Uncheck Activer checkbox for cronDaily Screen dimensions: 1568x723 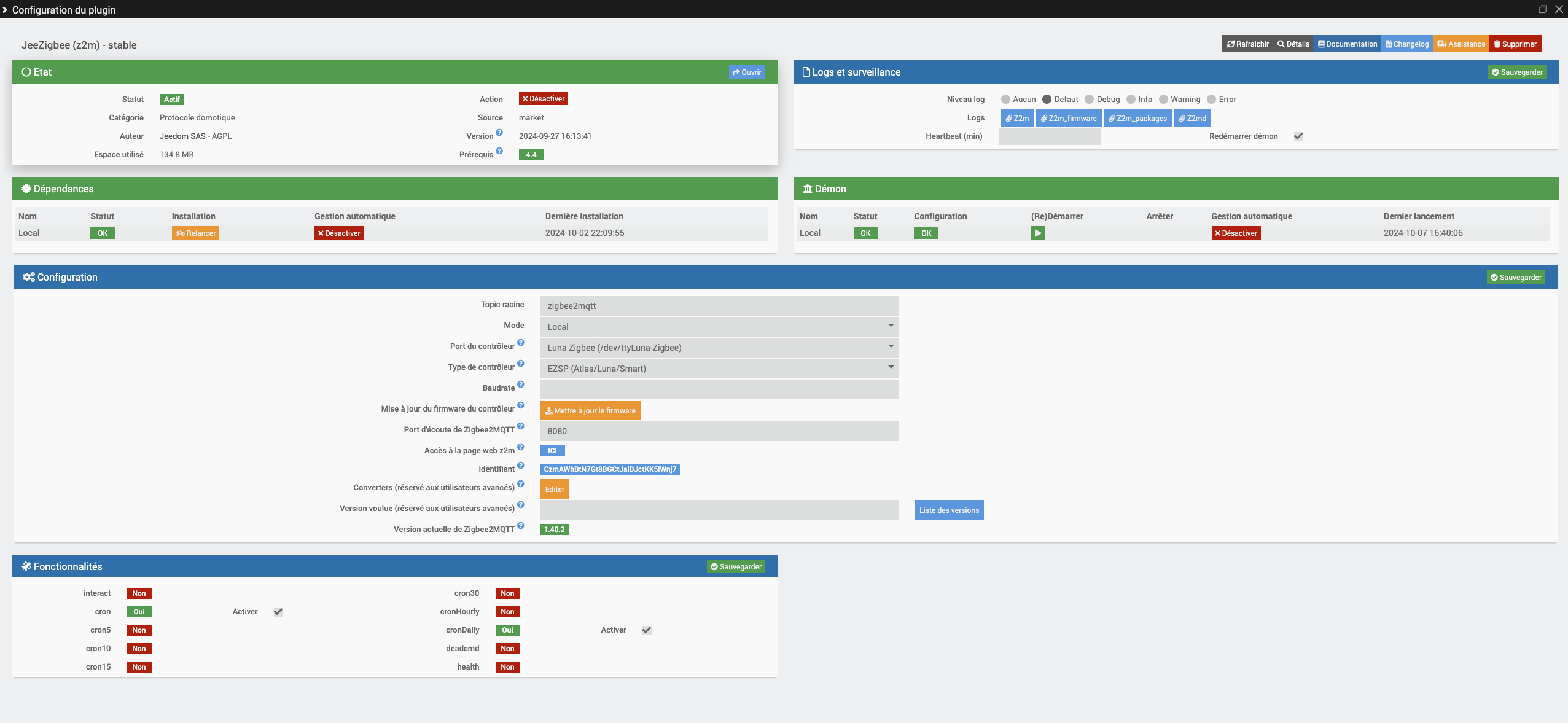647,630
